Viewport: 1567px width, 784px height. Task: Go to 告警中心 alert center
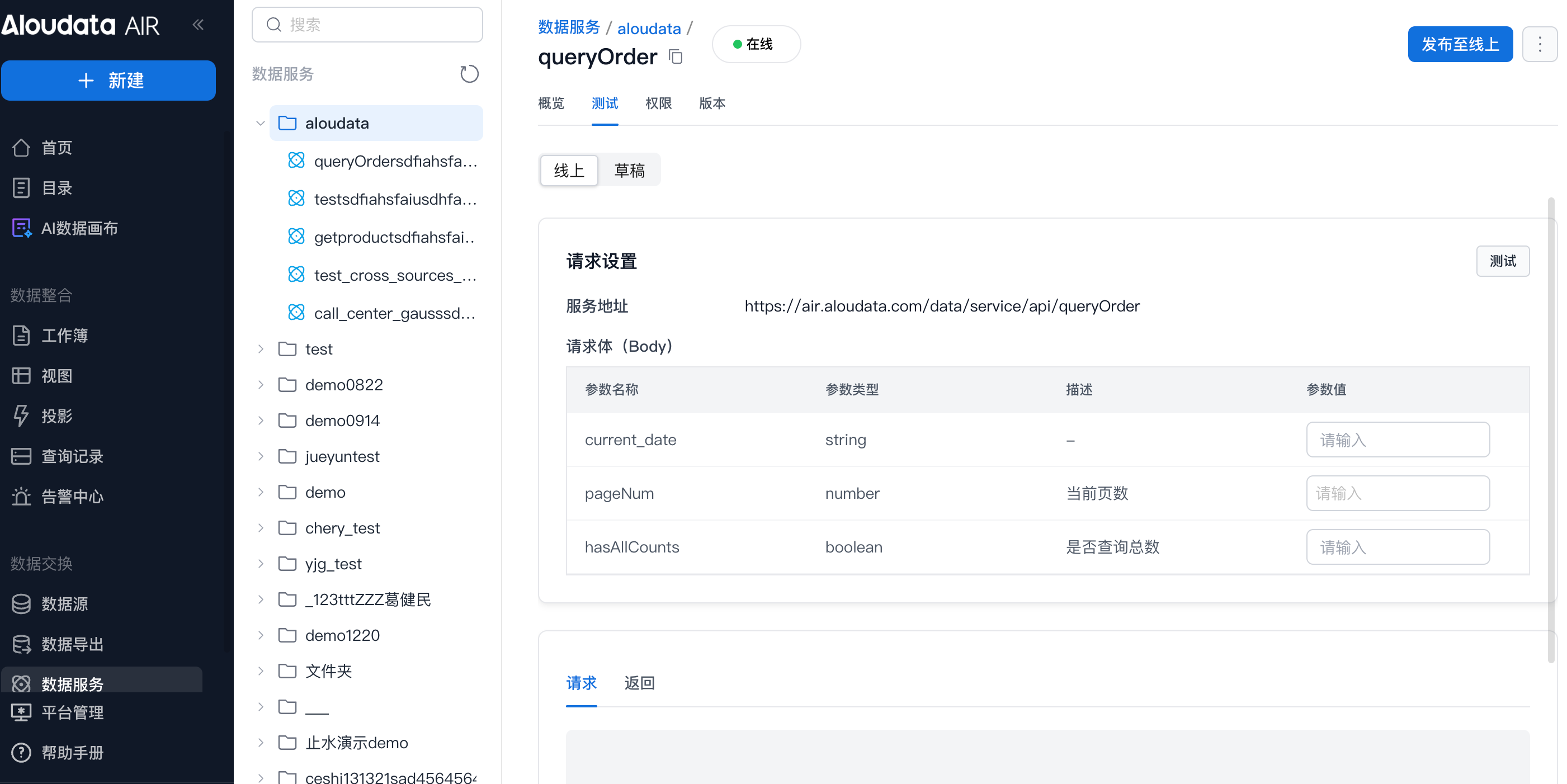coord(72,497)
